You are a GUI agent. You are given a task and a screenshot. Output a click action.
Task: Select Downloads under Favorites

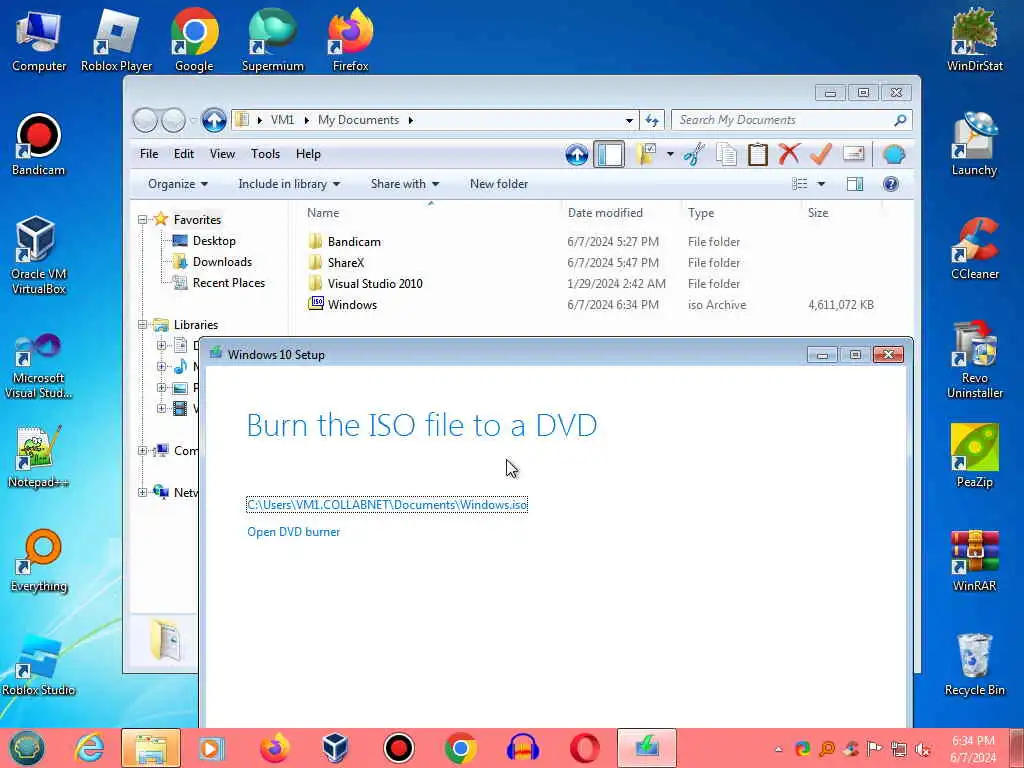(222, 262)
